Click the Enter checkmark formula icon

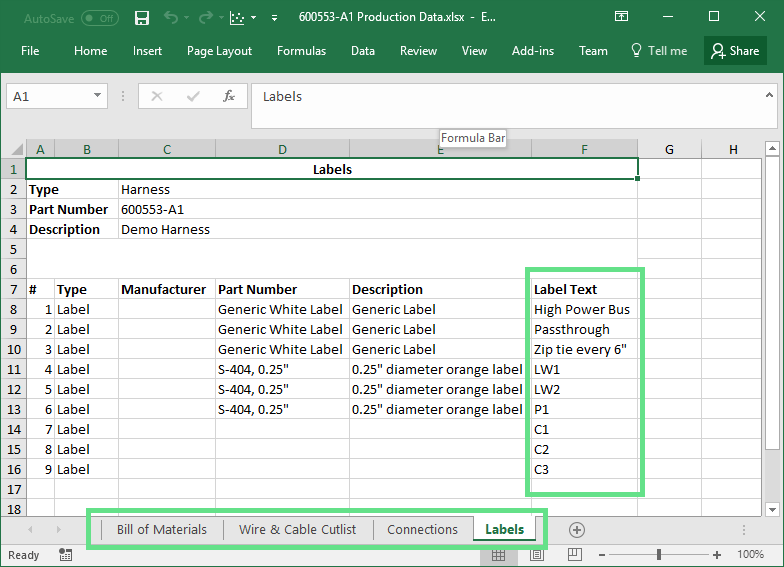[x=193, y=96]
